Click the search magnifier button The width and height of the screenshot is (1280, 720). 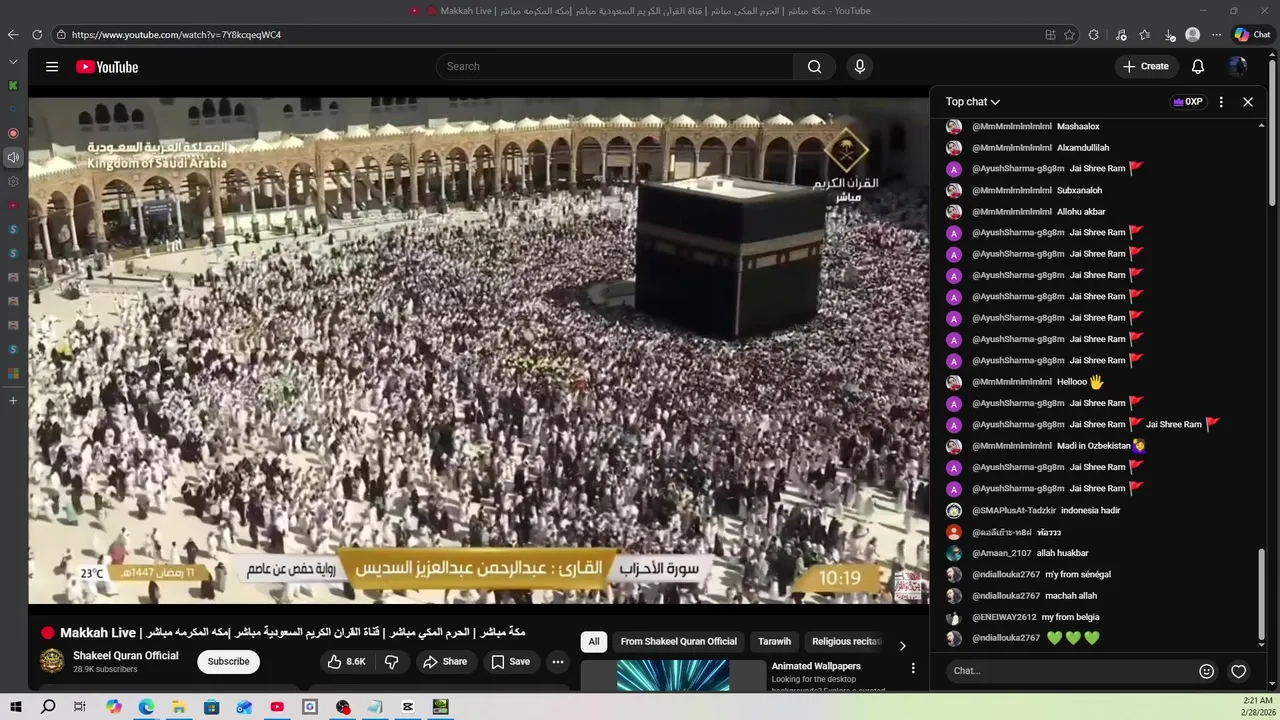pyautogui.click(x=815, y=67)
